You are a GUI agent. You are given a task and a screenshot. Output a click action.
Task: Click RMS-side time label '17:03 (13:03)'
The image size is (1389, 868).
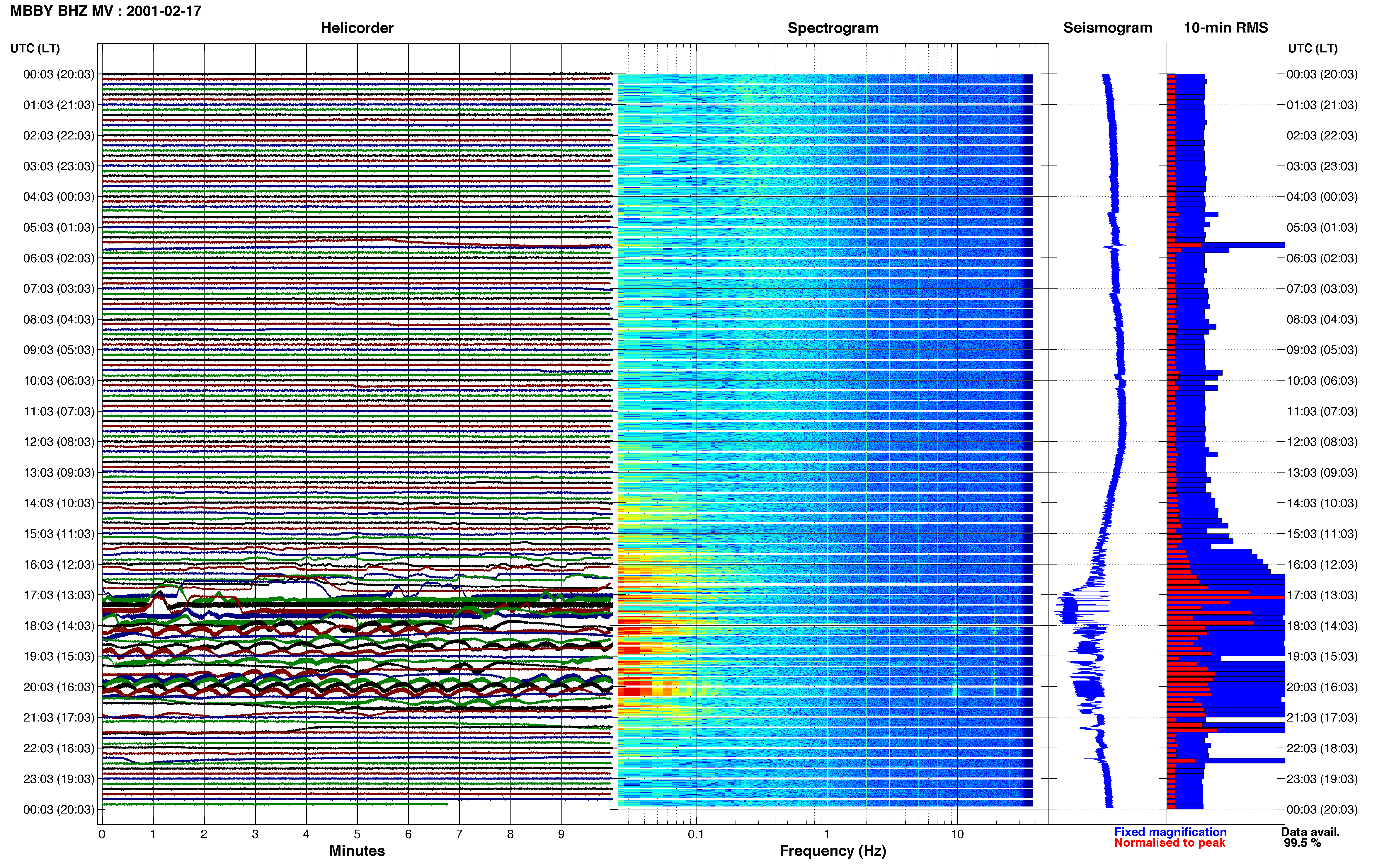point(1322,595)
